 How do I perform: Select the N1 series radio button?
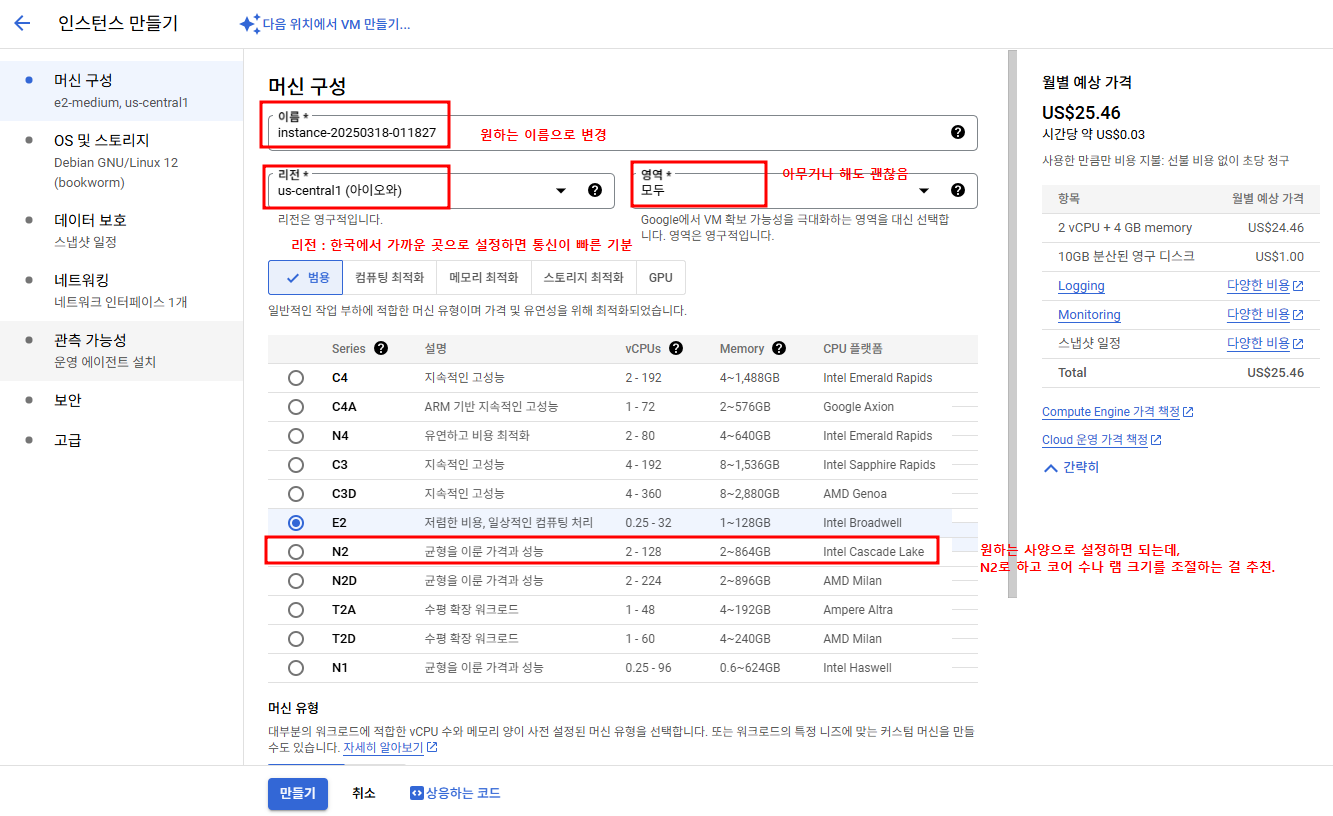click(x=296, y=668)
